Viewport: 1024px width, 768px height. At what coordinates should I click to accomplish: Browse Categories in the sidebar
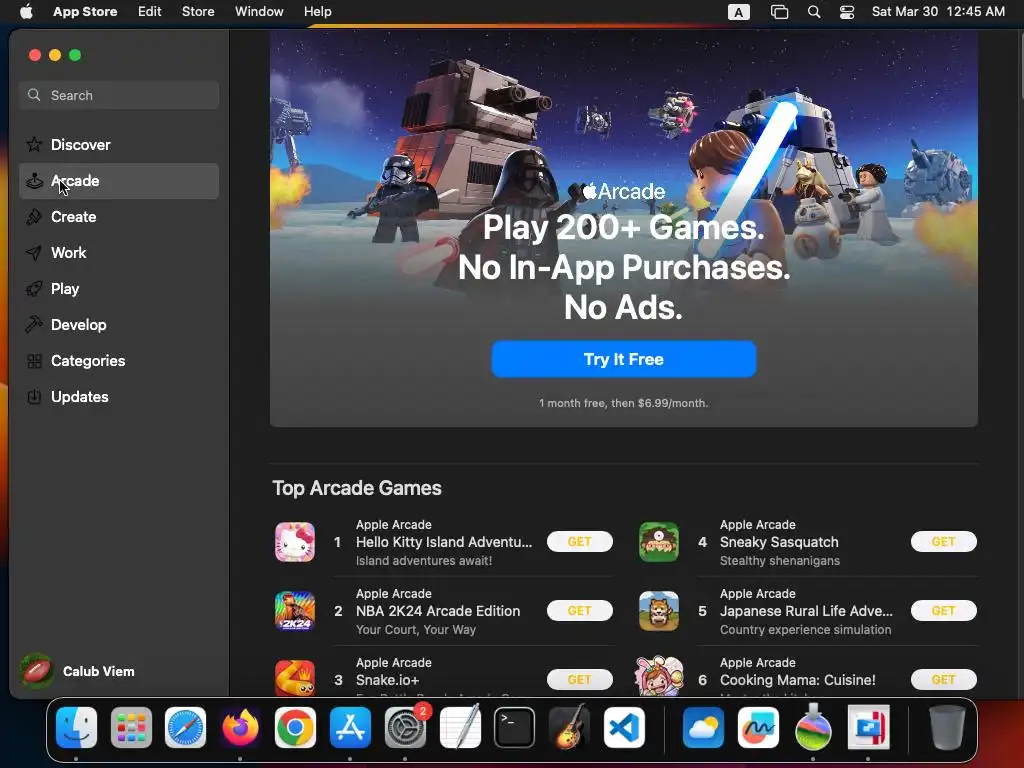118,360
